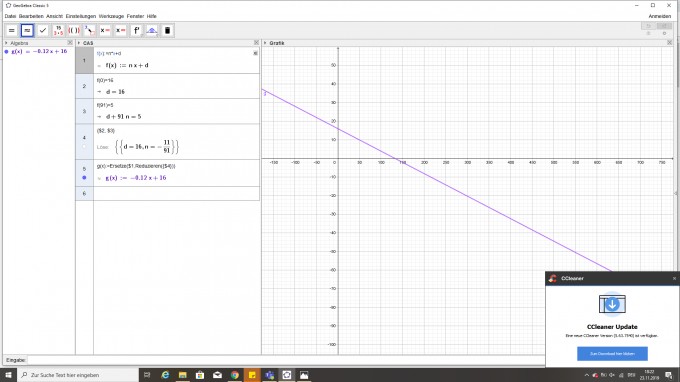Click into the Eingabe input bar
The image size is (680, 382).
(286, 360)
